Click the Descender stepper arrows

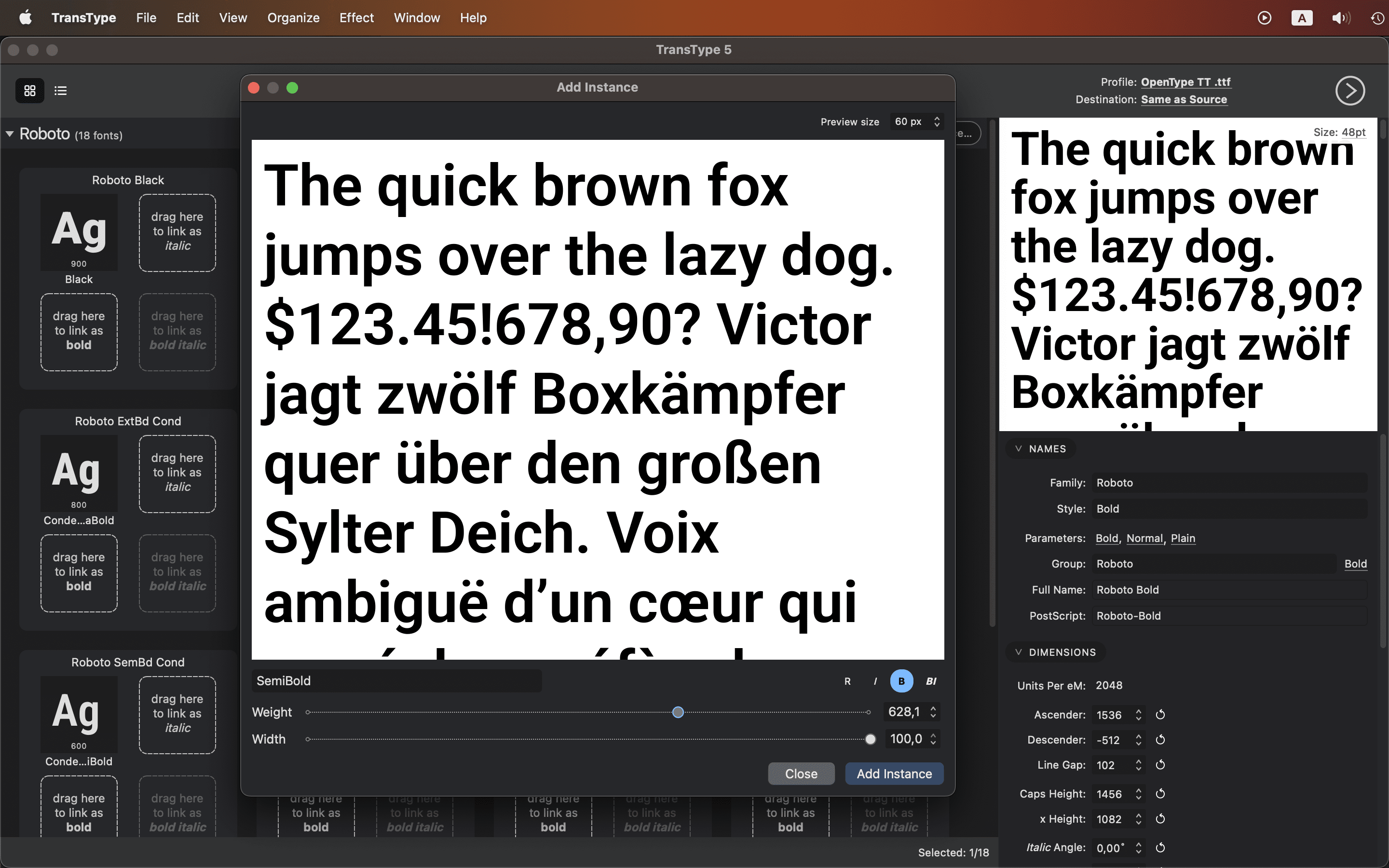pyautogui.click(x=1138, y=740)
